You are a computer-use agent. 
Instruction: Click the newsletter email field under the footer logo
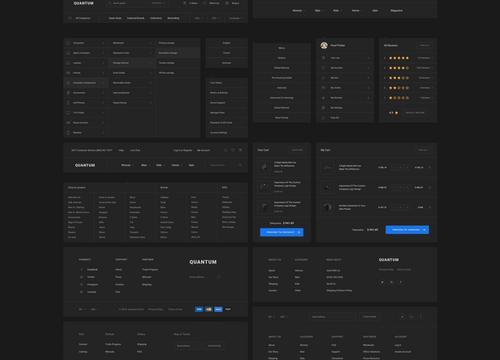click(202, 277)
